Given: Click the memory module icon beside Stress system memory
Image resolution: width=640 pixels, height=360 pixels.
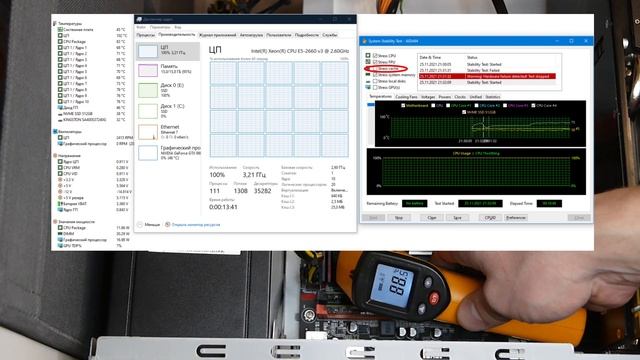Looking at the screenshot, I should [x=368, y=75].
